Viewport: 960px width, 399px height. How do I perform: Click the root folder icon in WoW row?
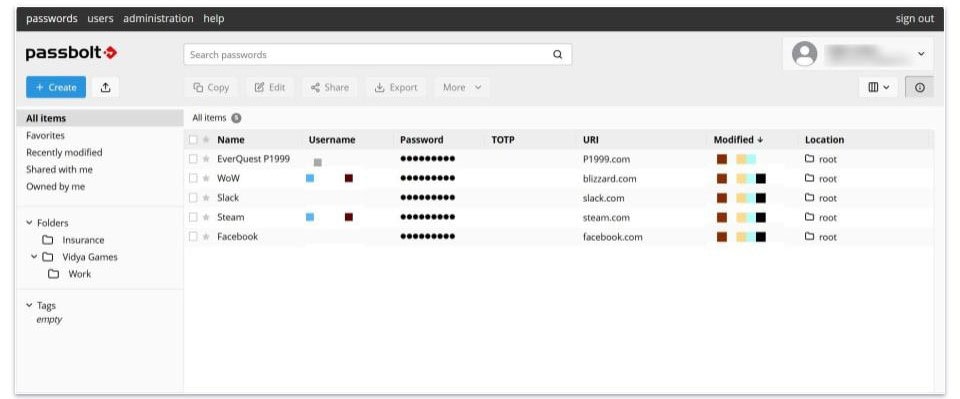point(809,178)
